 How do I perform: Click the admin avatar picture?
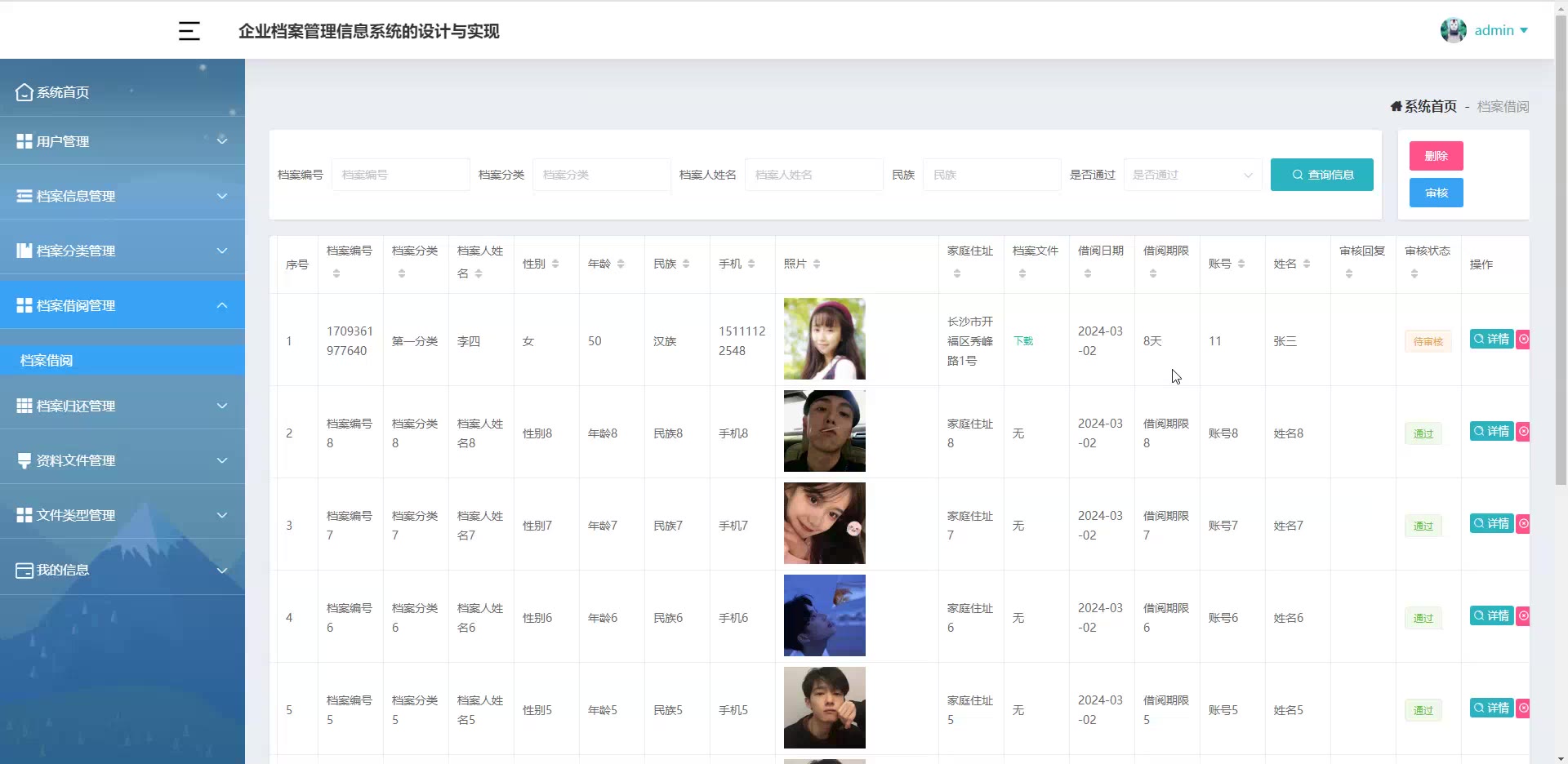click(1454, 30)
